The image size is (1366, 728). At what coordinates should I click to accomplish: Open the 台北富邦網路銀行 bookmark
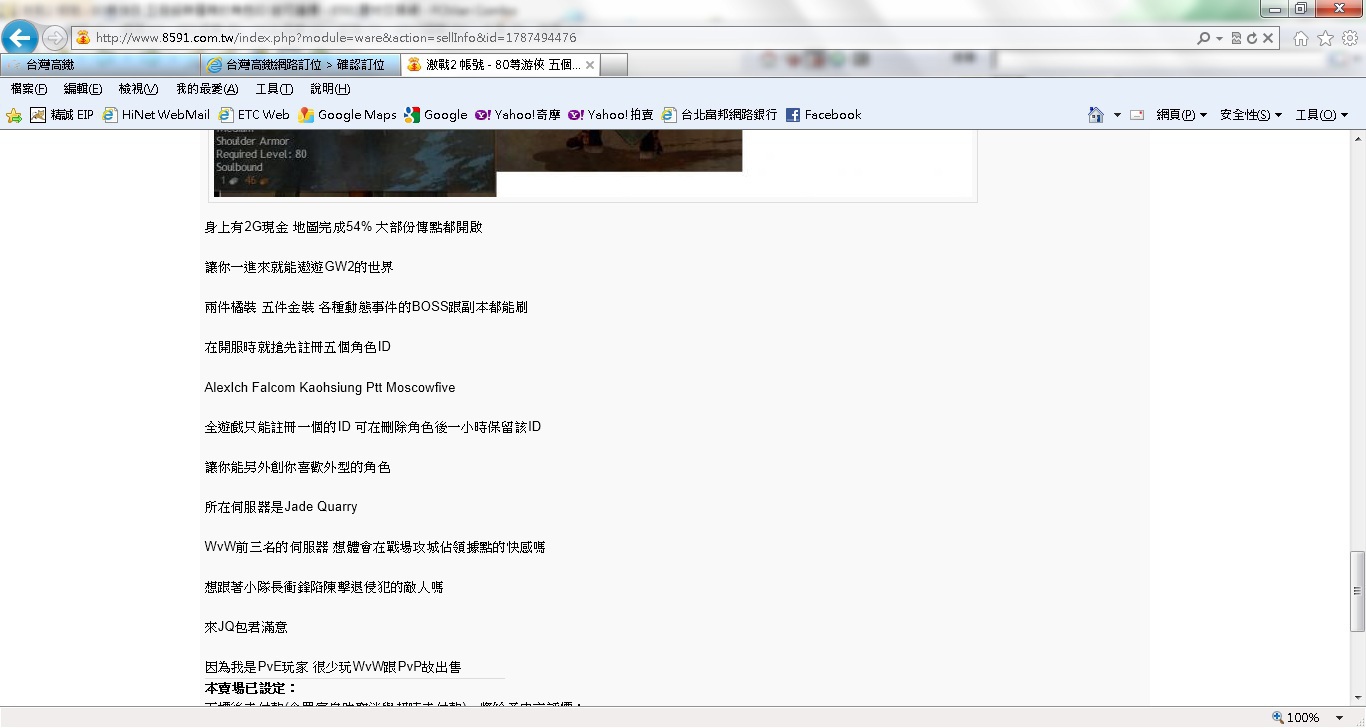[x=719, y=115]
